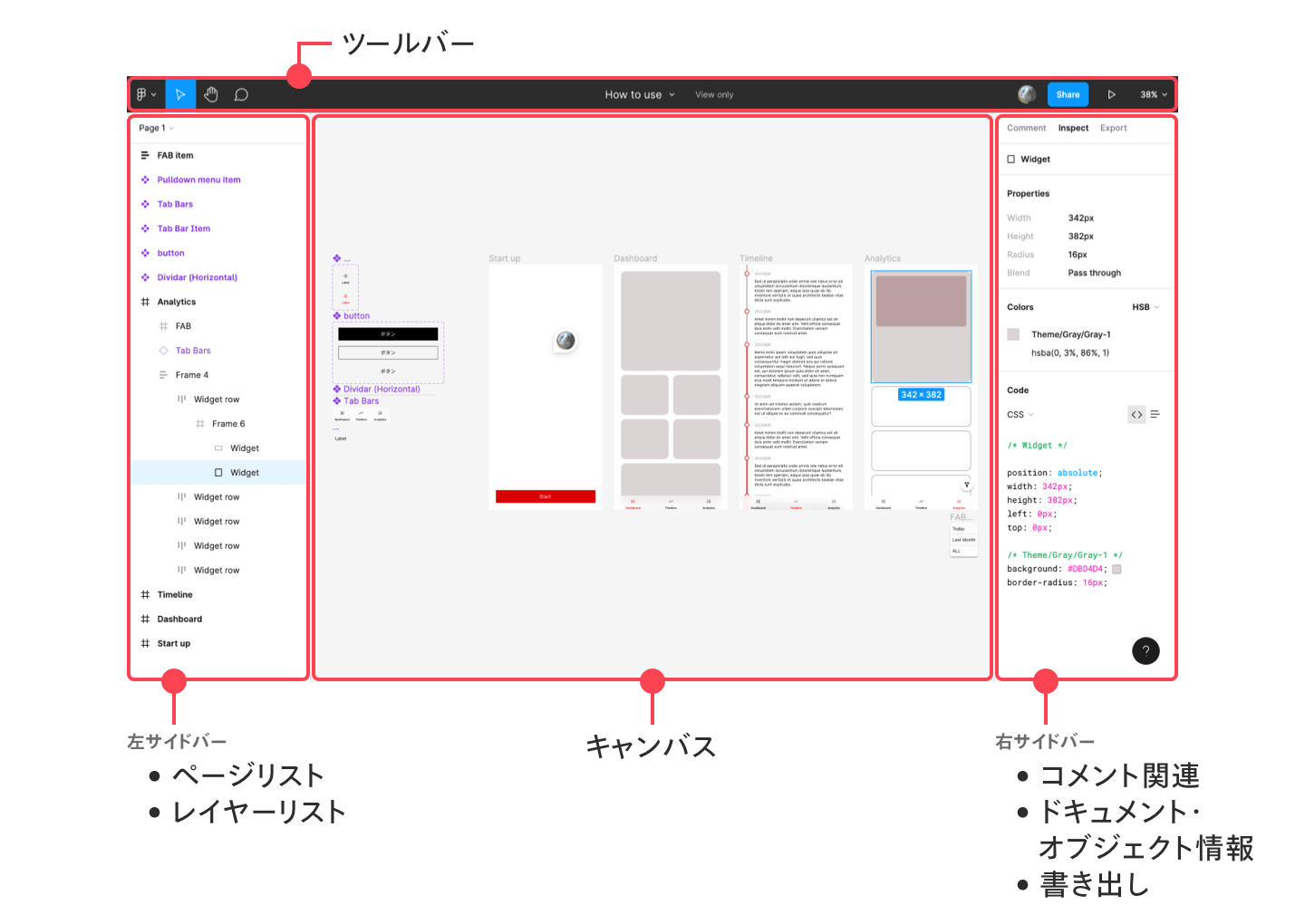Switch code panel to code view icon

(1136, 414)
